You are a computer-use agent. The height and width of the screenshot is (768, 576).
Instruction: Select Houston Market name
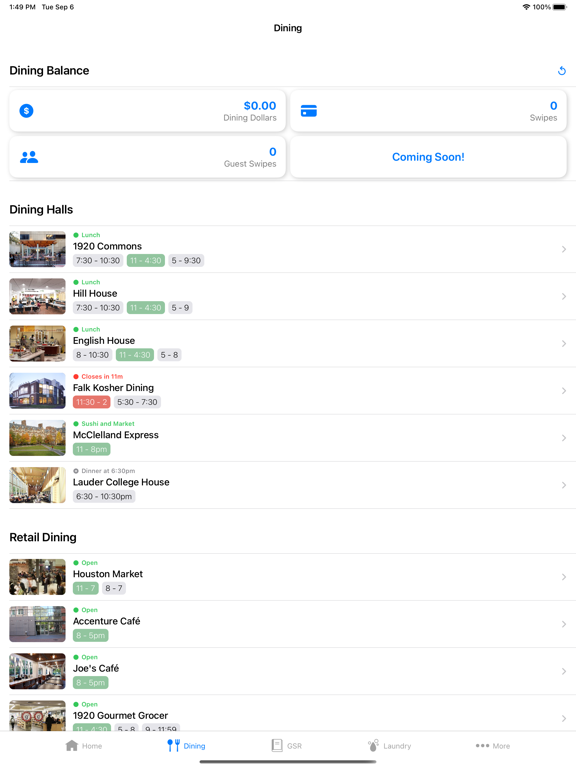point(108,574)
